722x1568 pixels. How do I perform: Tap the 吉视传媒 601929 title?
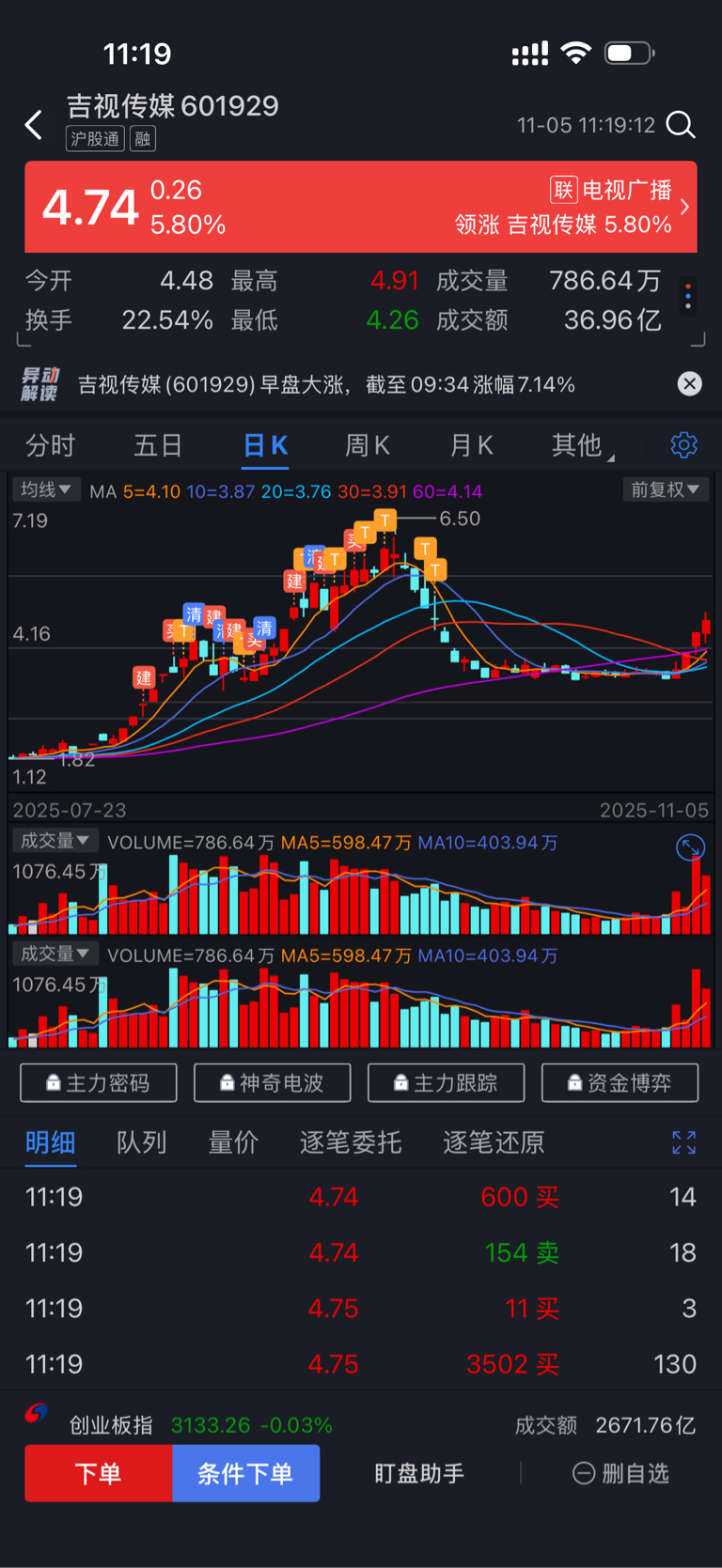pyautogui.click(x=172, y=105)
